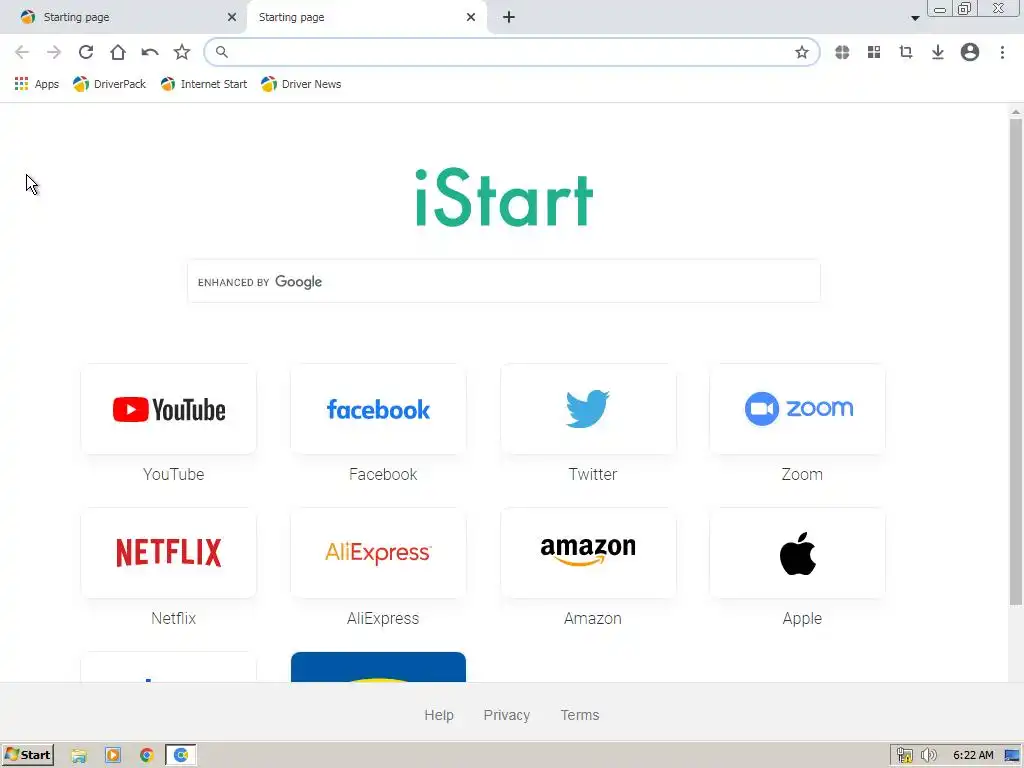The width and height of the screenshot is (1024, 768).
Task: Open the four-squares grid toolbar icon
Action: tap(874, 52)
